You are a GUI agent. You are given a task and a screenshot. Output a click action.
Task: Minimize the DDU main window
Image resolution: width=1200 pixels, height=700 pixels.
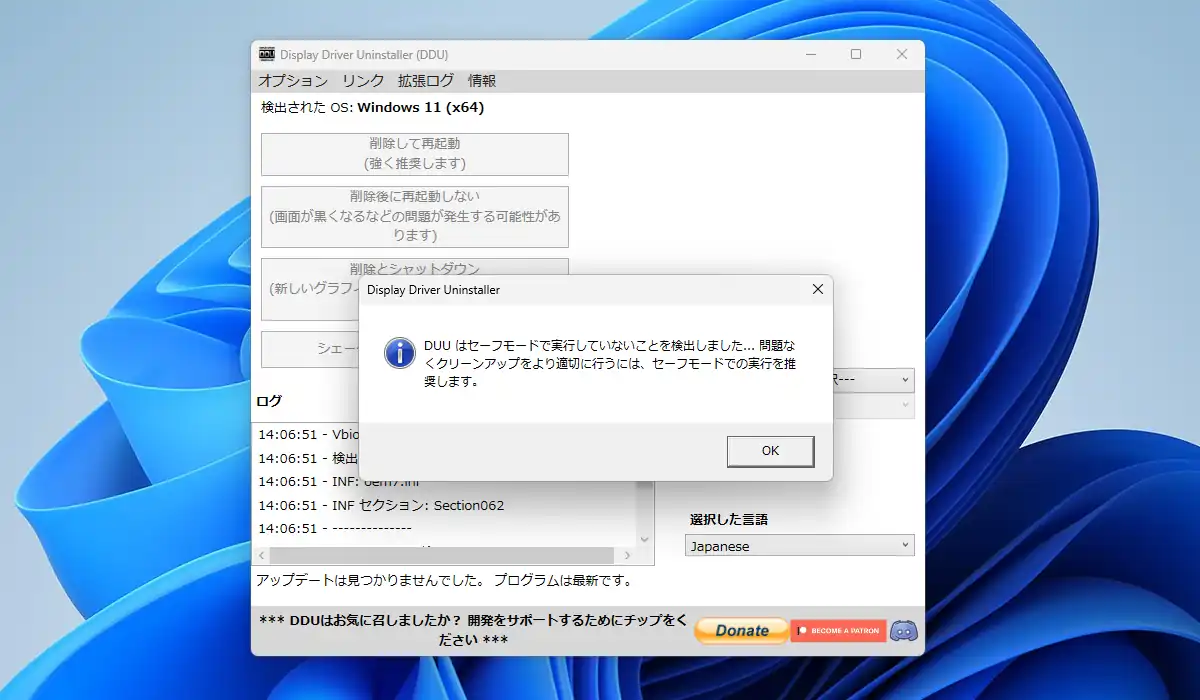pos(809,54)
